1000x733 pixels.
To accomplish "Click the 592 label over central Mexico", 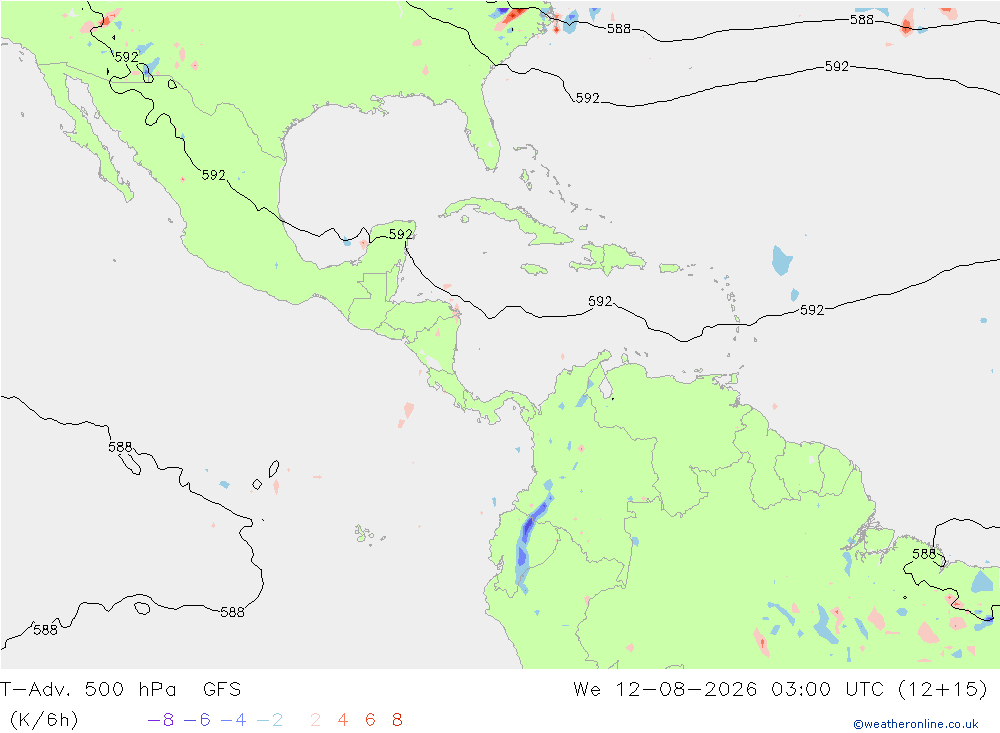I will [x=214, y=175].
